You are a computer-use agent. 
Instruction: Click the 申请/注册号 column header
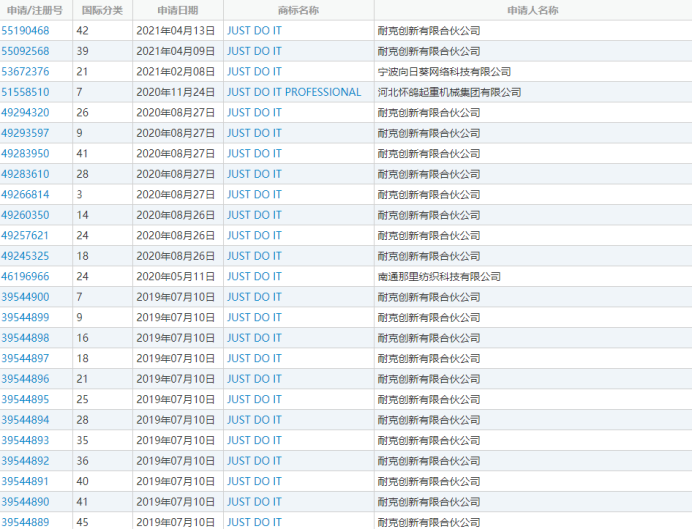click(x=35, y=10)
